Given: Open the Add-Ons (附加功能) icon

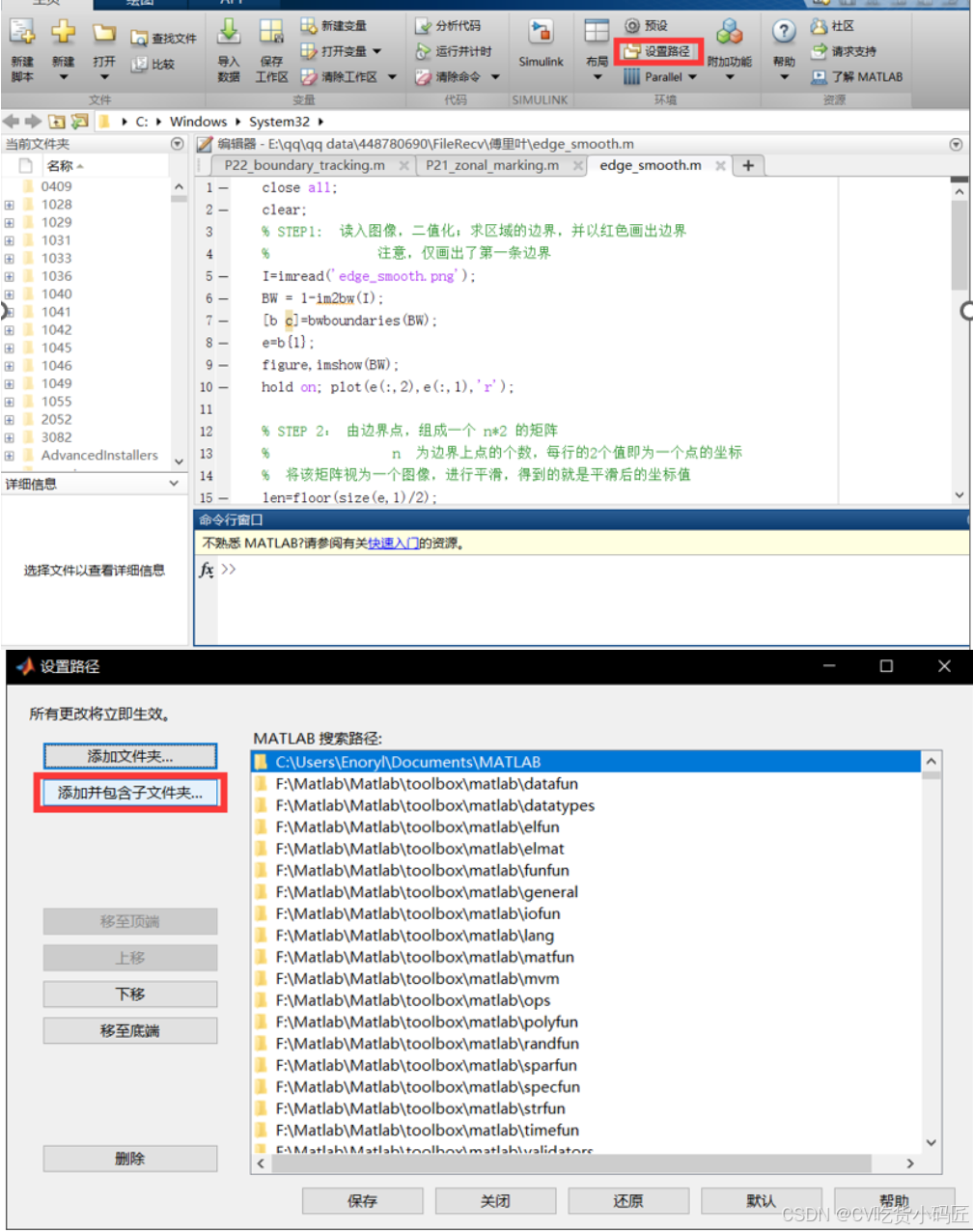Looking at the screenshot, I should (729, 34).
